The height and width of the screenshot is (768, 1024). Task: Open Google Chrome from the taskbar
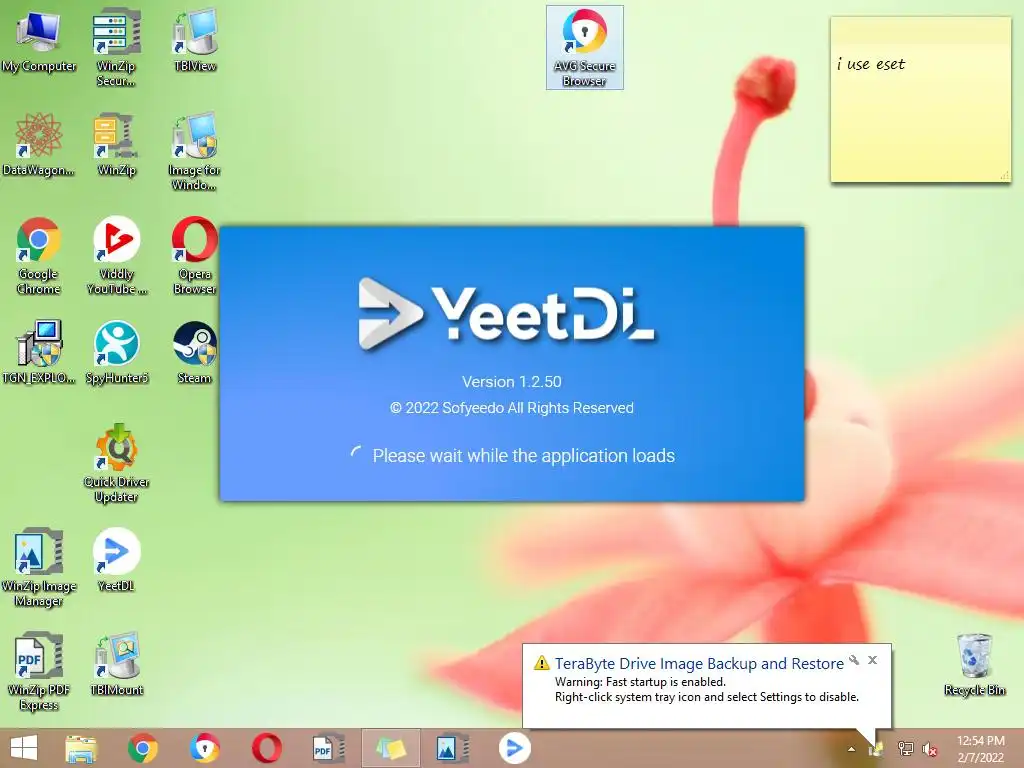[143, 748]
